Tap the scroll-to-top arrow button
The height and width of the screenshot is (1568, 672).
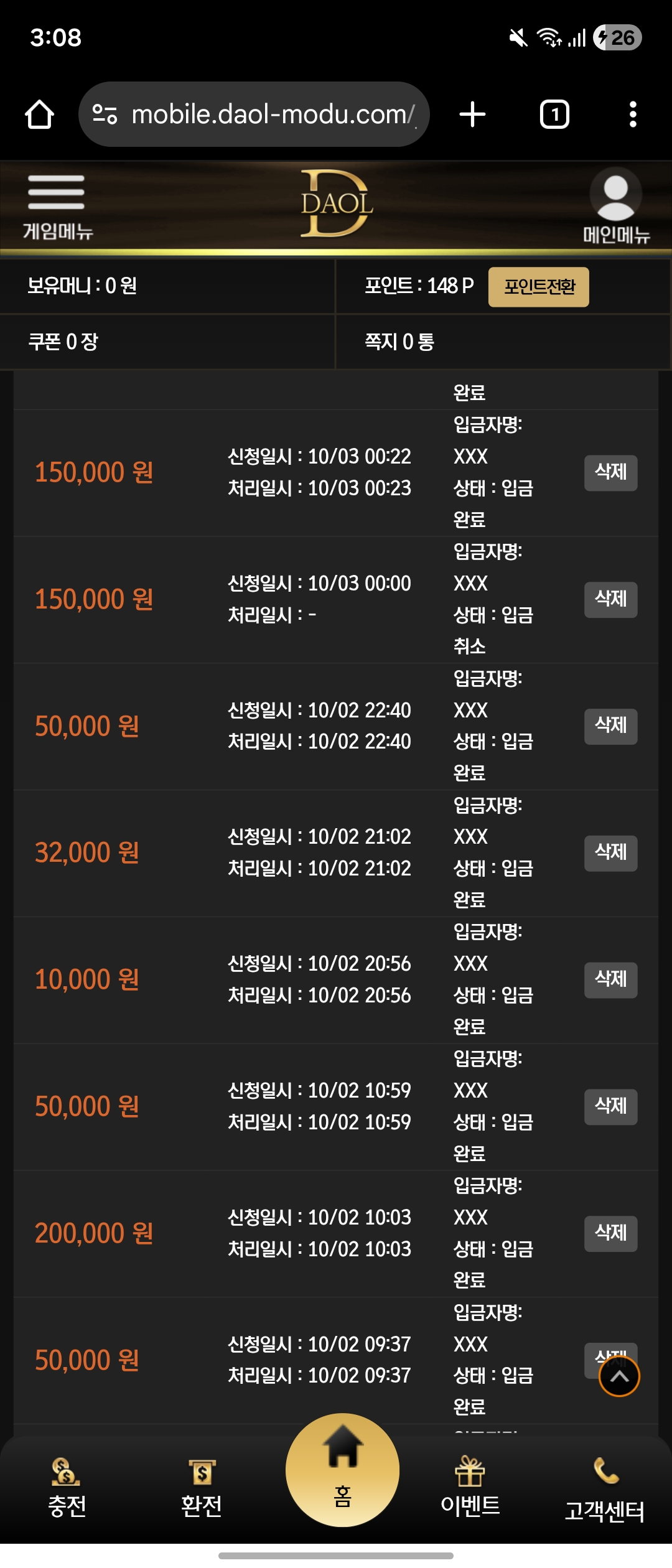[x=619, y=1376]
